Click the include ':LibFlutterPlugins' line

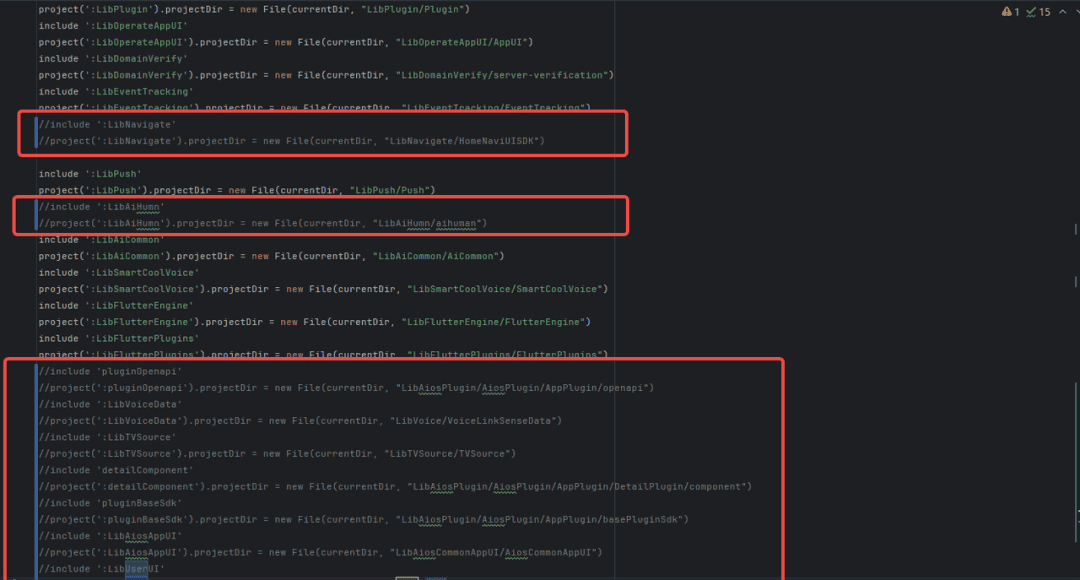pos(119,339)
